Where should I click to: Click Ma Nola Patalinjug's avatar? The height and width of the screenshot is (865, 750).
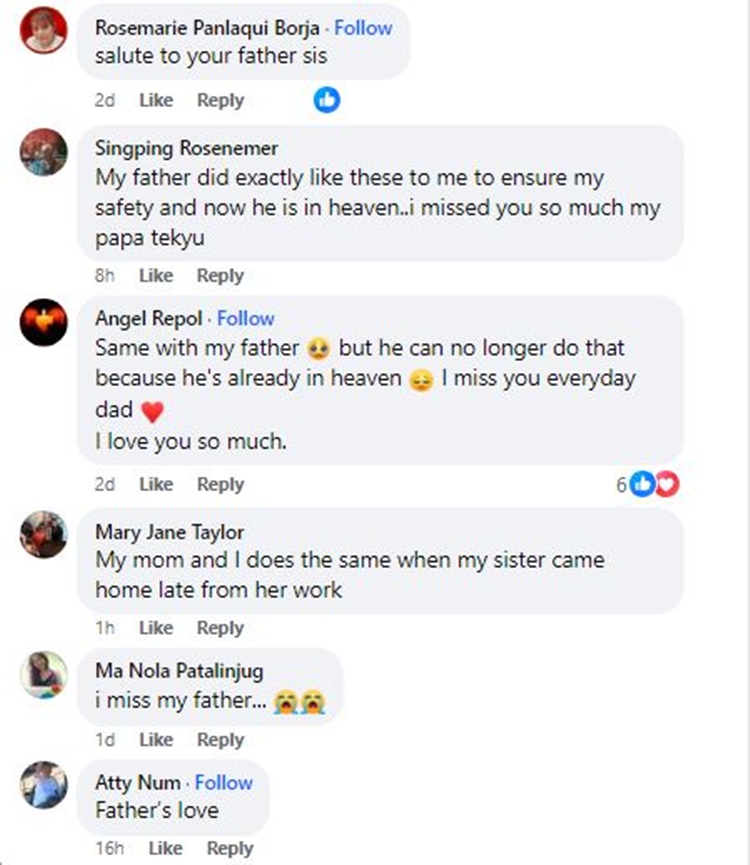(44, 673)
